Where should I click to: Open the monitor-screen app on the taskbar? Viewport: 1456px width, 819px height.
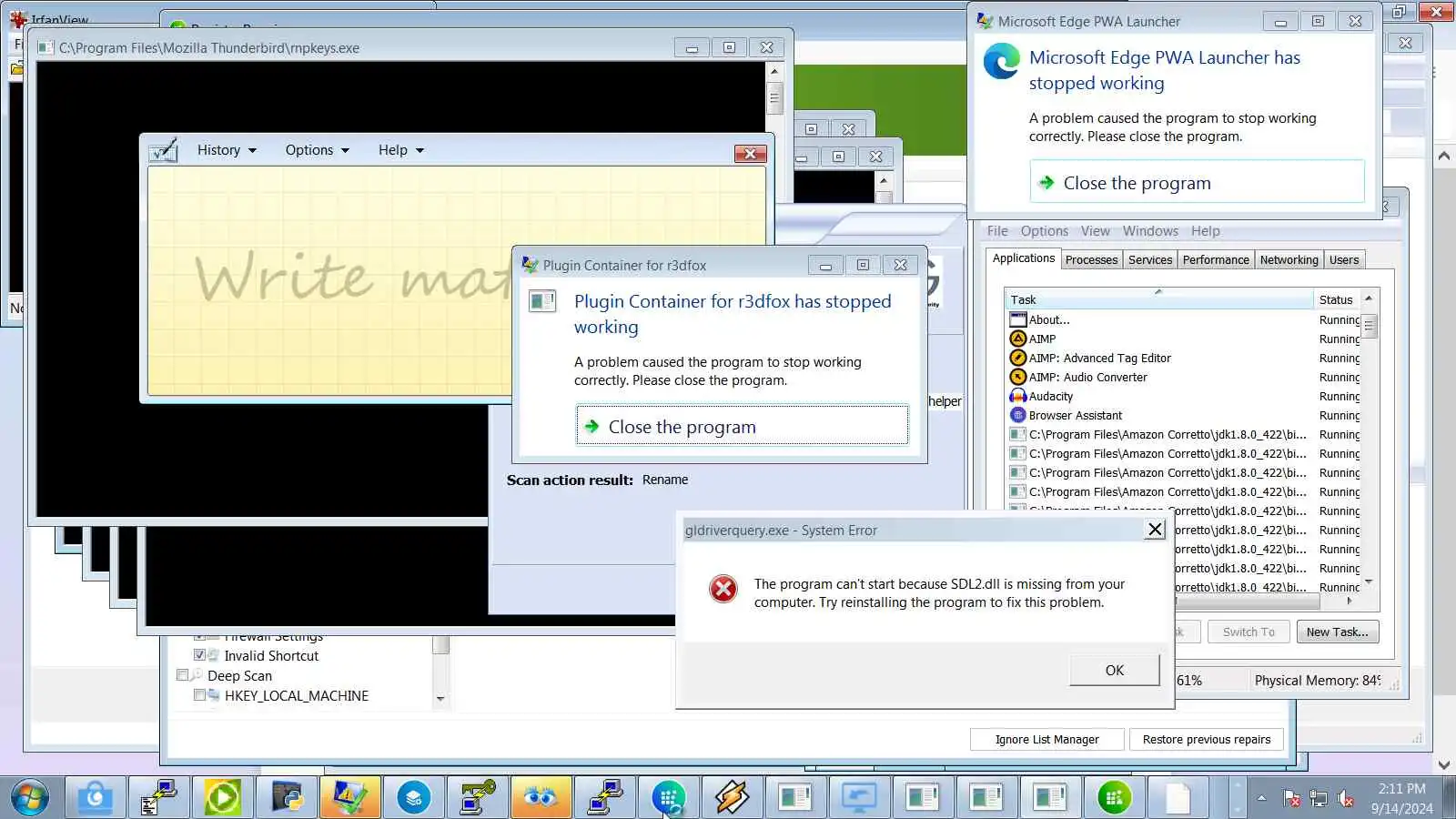[x=860, y=798]
